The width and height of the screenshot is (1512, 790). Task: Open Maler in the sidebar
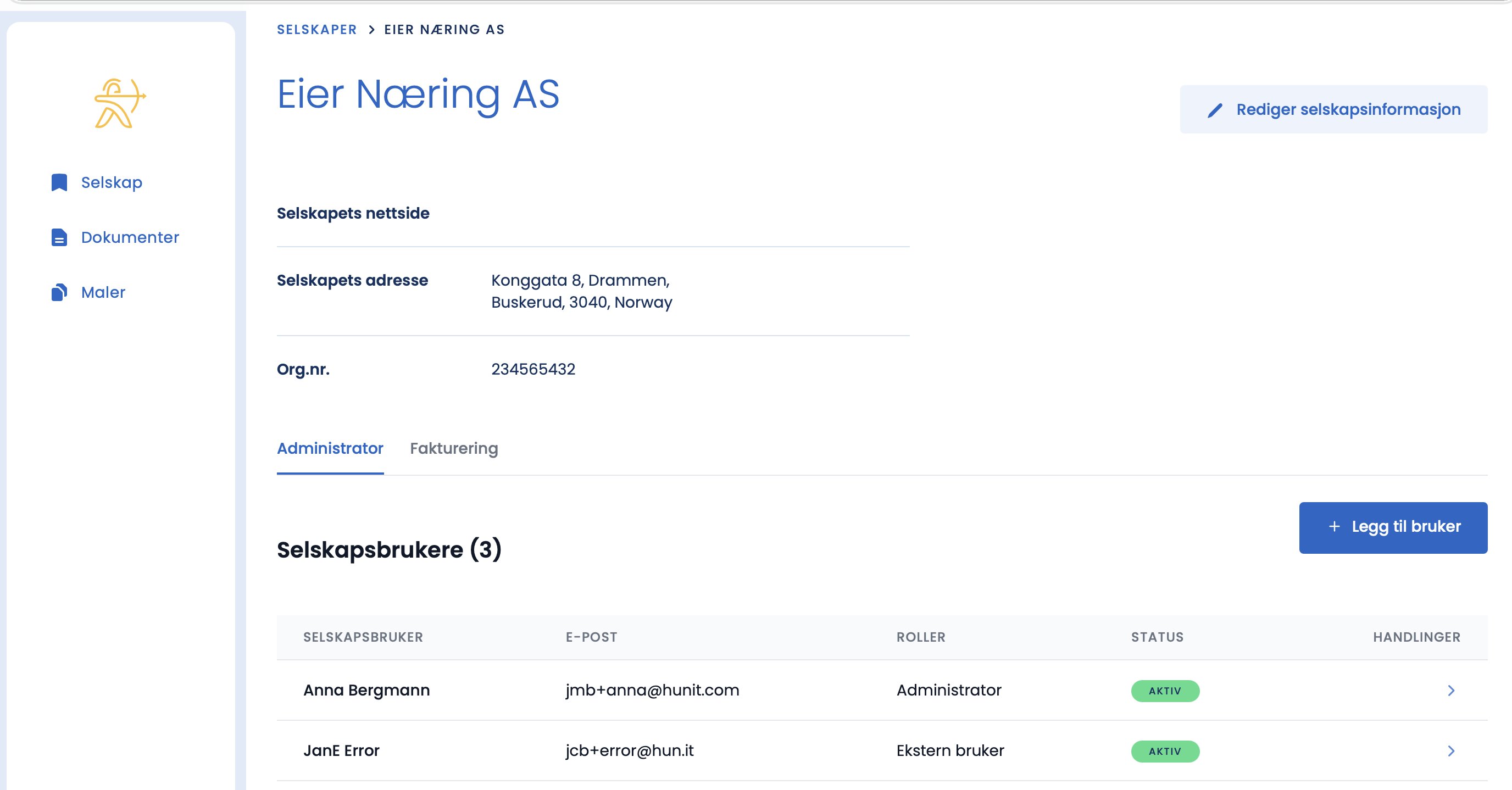pyautogui.click(x=103, y=292)
